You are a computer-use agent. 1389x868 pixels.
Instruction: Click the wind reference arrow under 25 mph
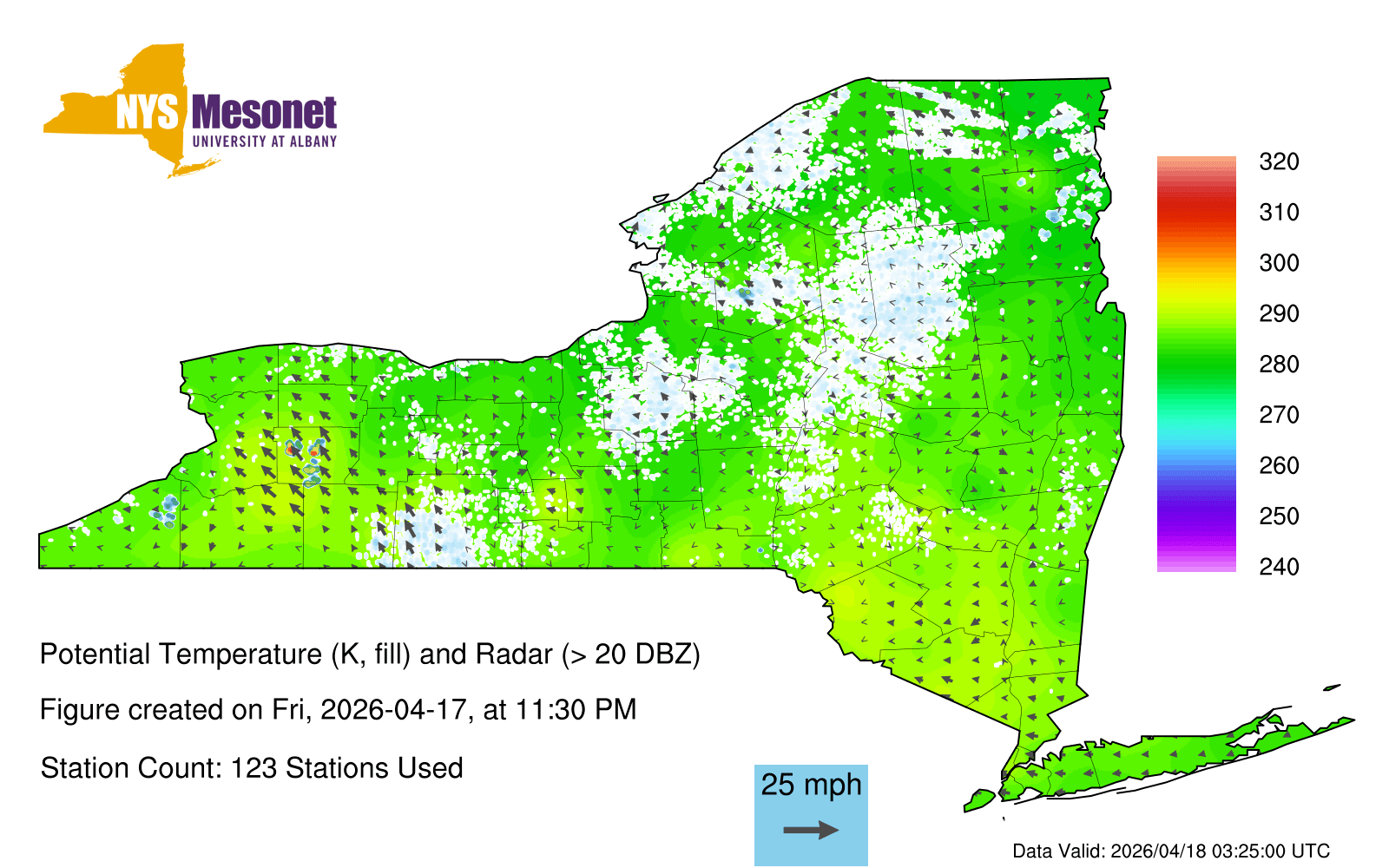pyautogui.click(x=811, y=831)
